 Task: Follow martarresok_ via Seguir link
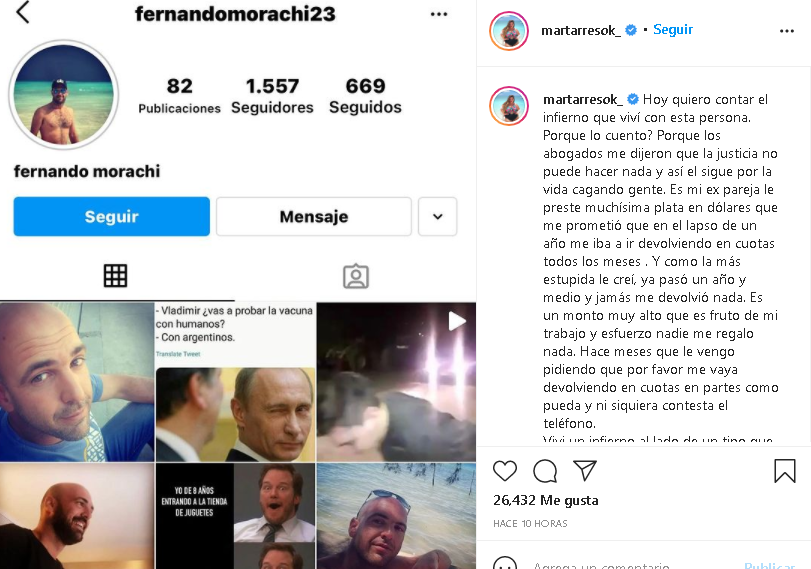[x=673, y=29]
